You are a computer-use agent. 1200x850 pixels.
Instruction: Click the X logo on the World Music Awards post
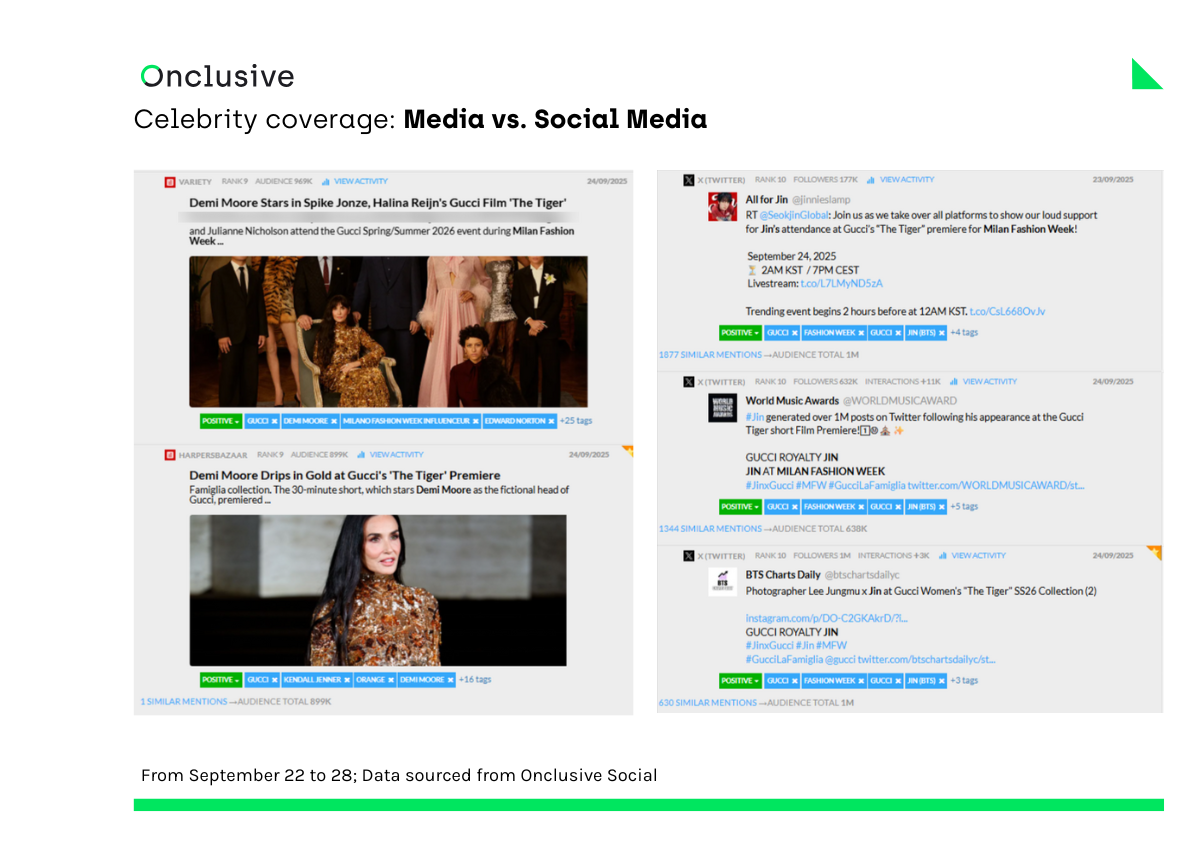click(x=688, y=382)
